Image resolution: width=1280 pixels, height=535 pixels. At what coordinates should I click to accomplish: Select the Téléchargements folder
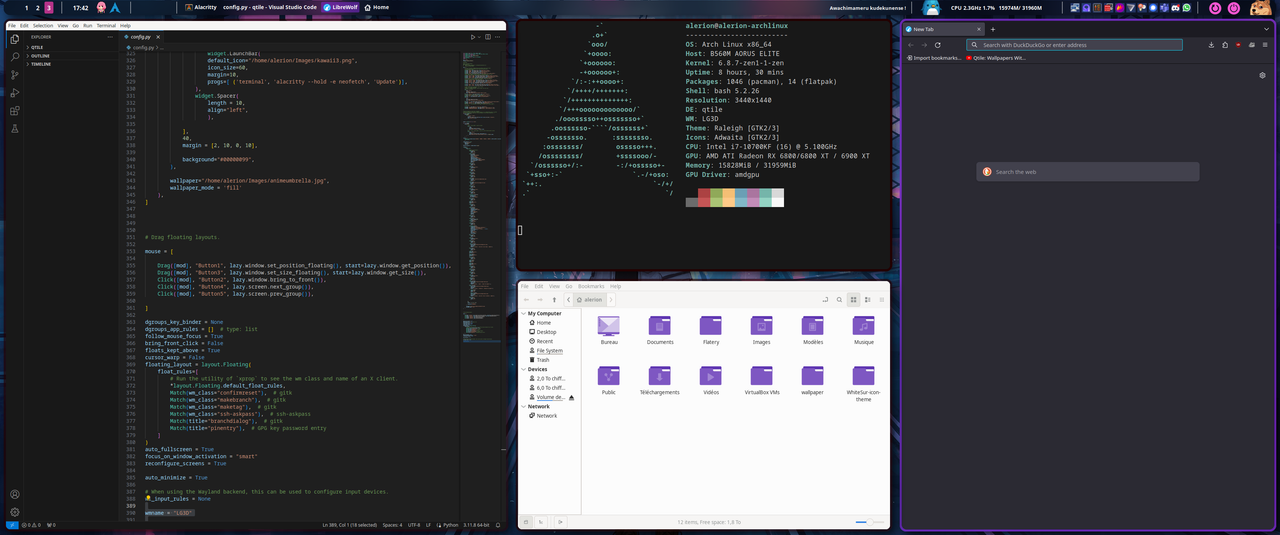(660, 379)
